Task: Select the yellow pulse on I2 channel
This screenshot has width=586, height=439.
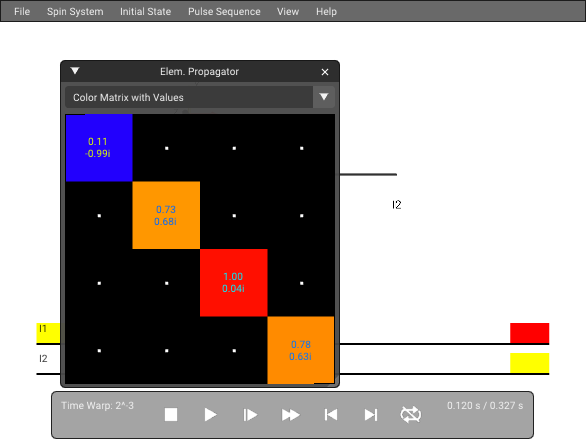Action: 530,363
